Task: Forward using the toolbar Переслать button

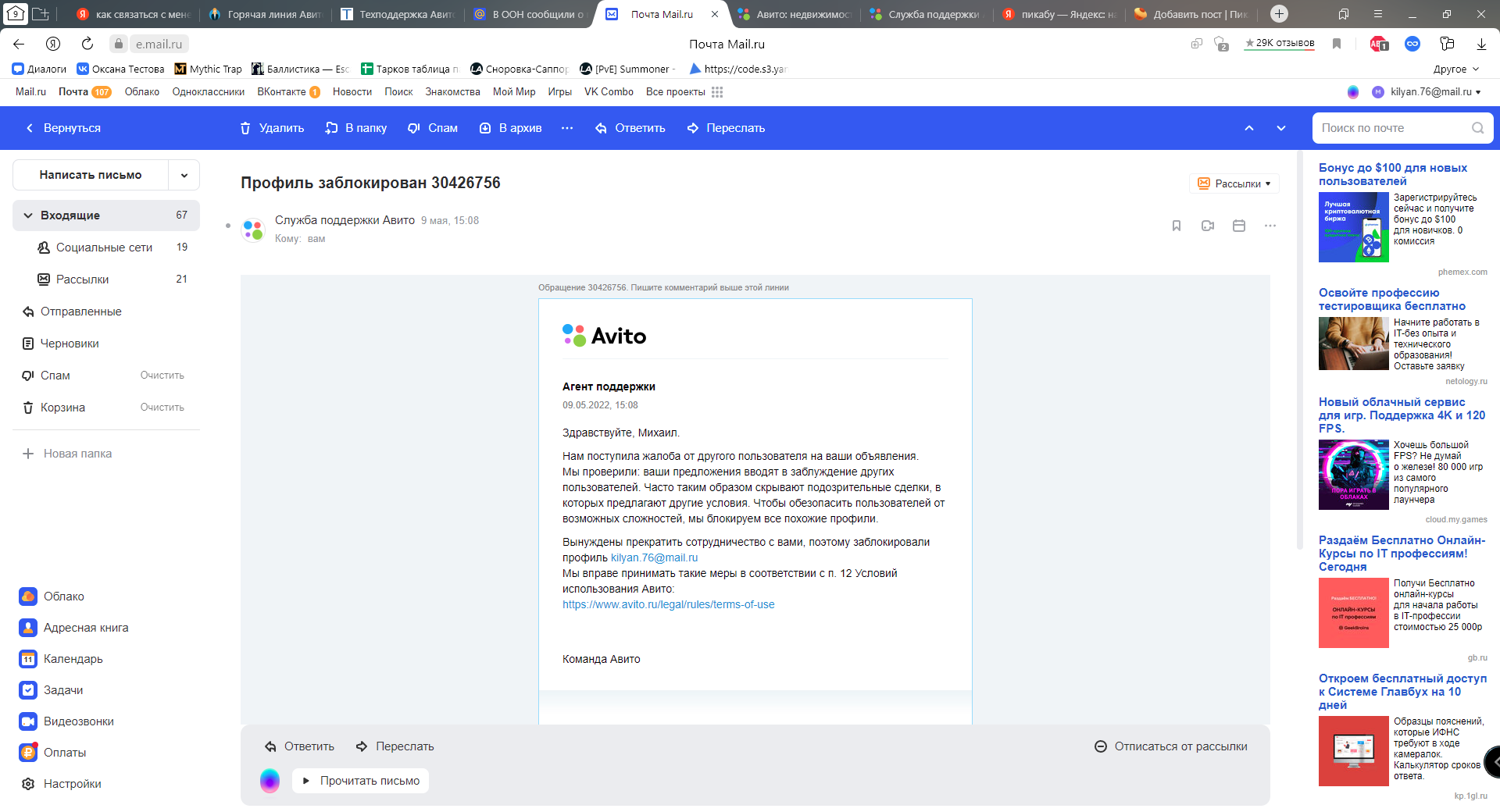Action: pos(726,128)
